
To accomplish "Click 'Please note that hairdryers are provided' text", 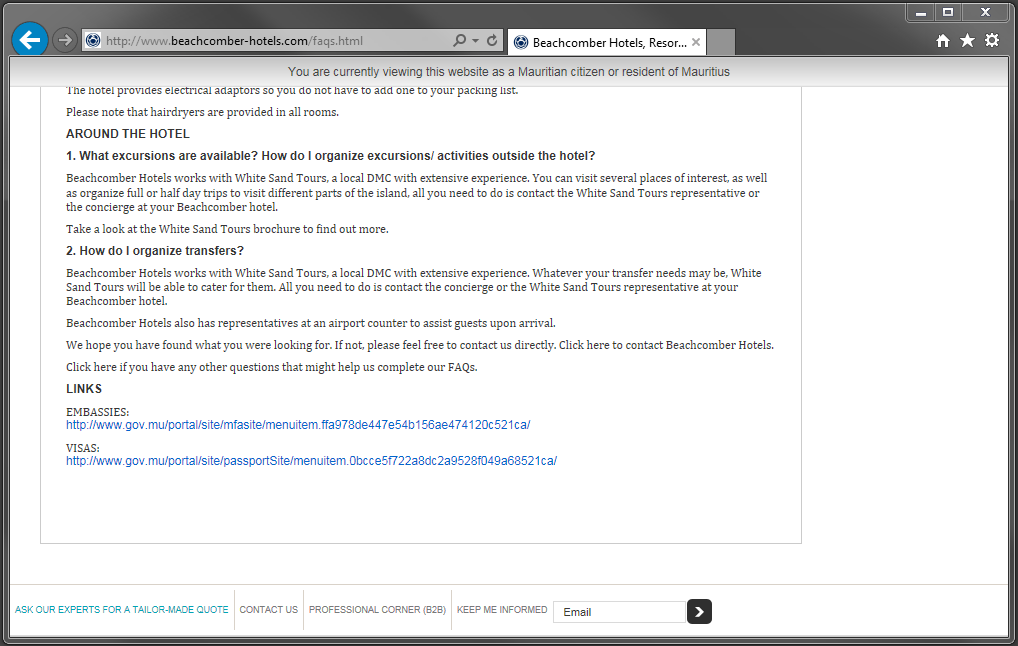I will [203, 112].
